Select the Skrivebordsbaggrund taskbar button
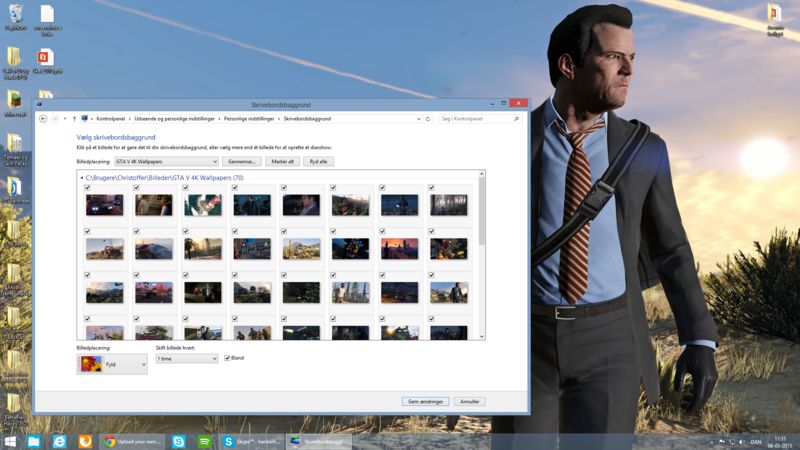Image resolution: width=800 pixels, height=450 pixels. point(319,441)
